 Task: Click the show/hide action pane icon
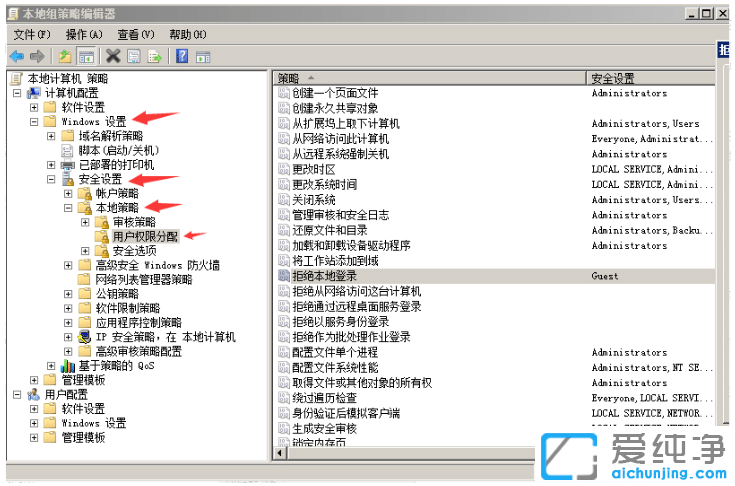tap(203, 56)
